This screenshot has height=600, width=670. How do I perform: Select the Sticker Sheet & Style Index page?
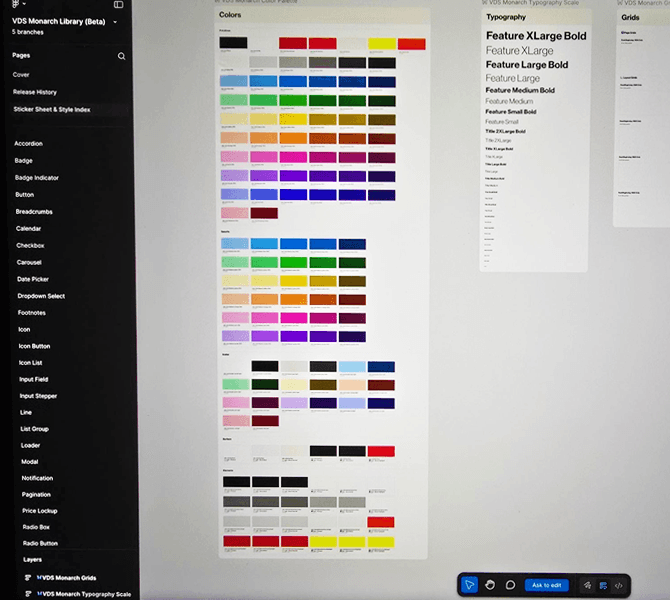coord(52,109)
